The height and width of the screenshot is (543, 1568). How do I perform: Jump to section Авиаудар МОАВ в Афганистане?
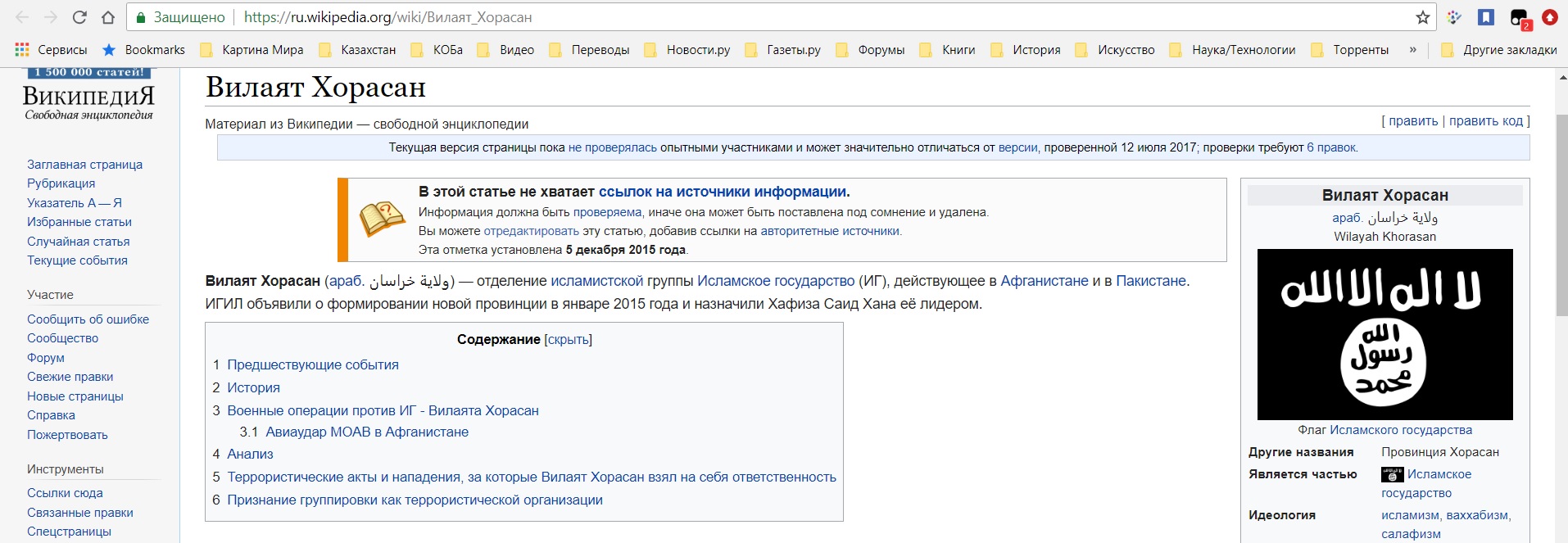click(367, 432)
